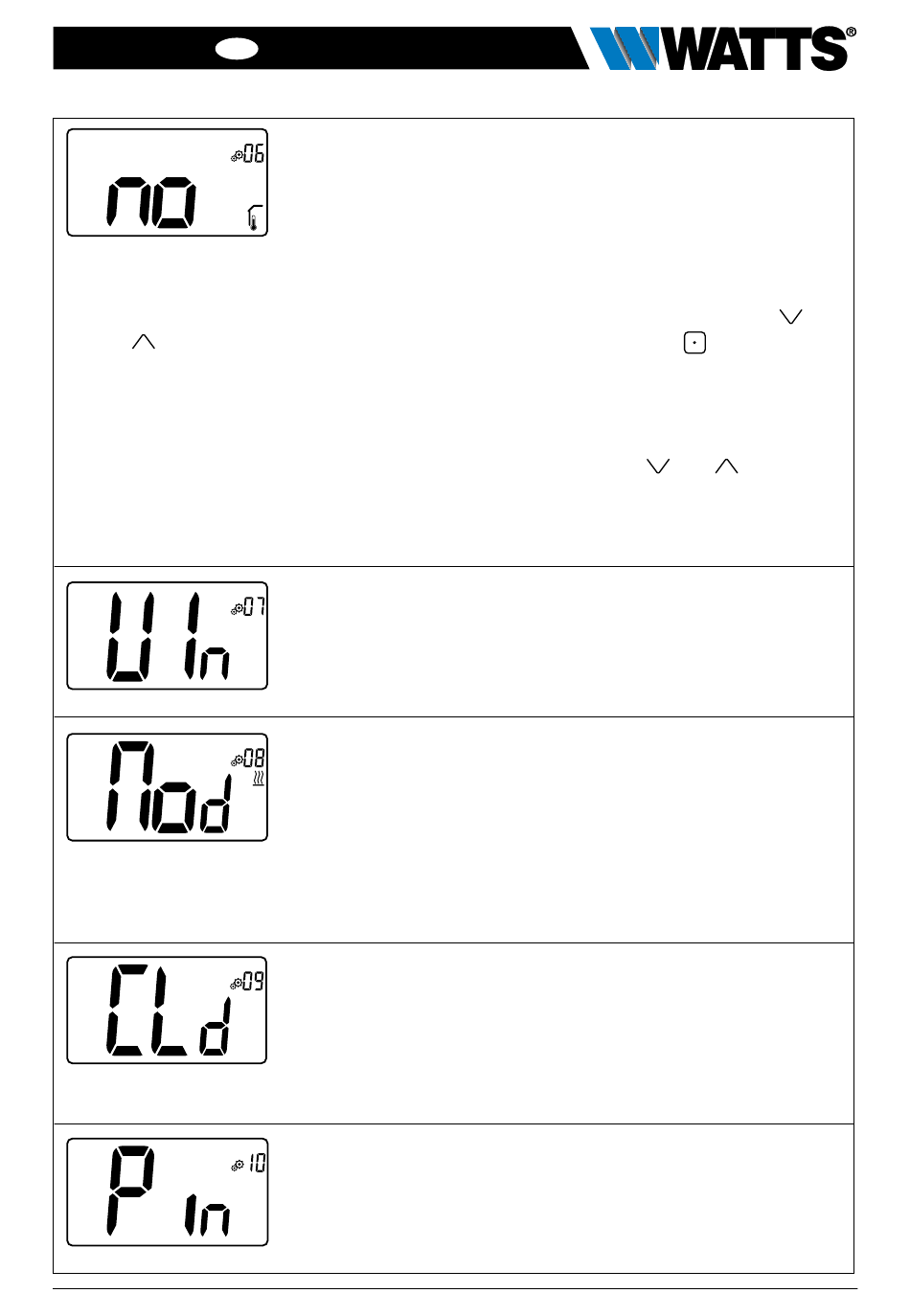The width and height of the screenshot is (910, 1316).
Task: Click the gear icon beside parameter 10
Action: 237,1165
